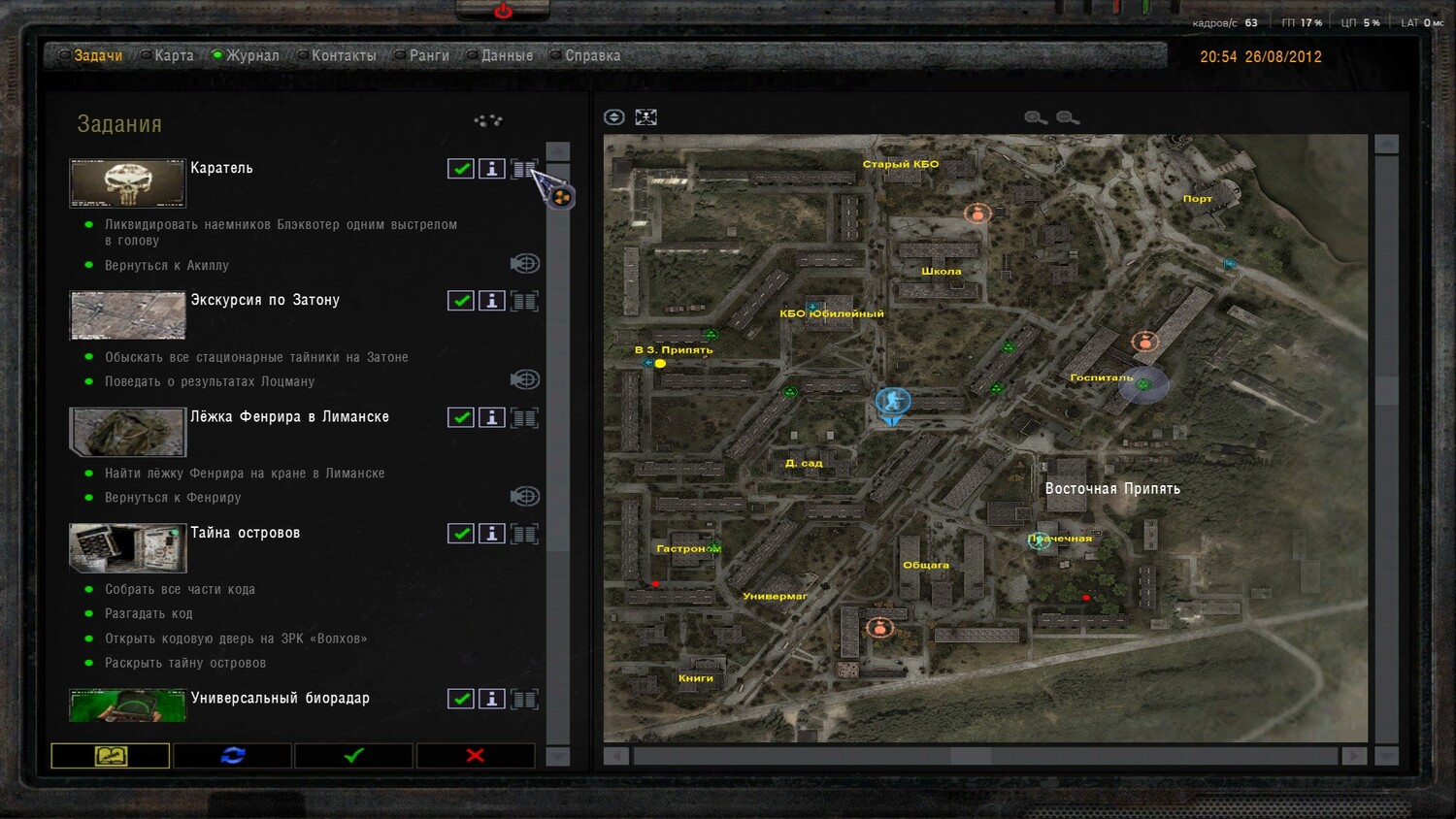Click the blue refresh arrows filter button

click(x=233, y=755)
